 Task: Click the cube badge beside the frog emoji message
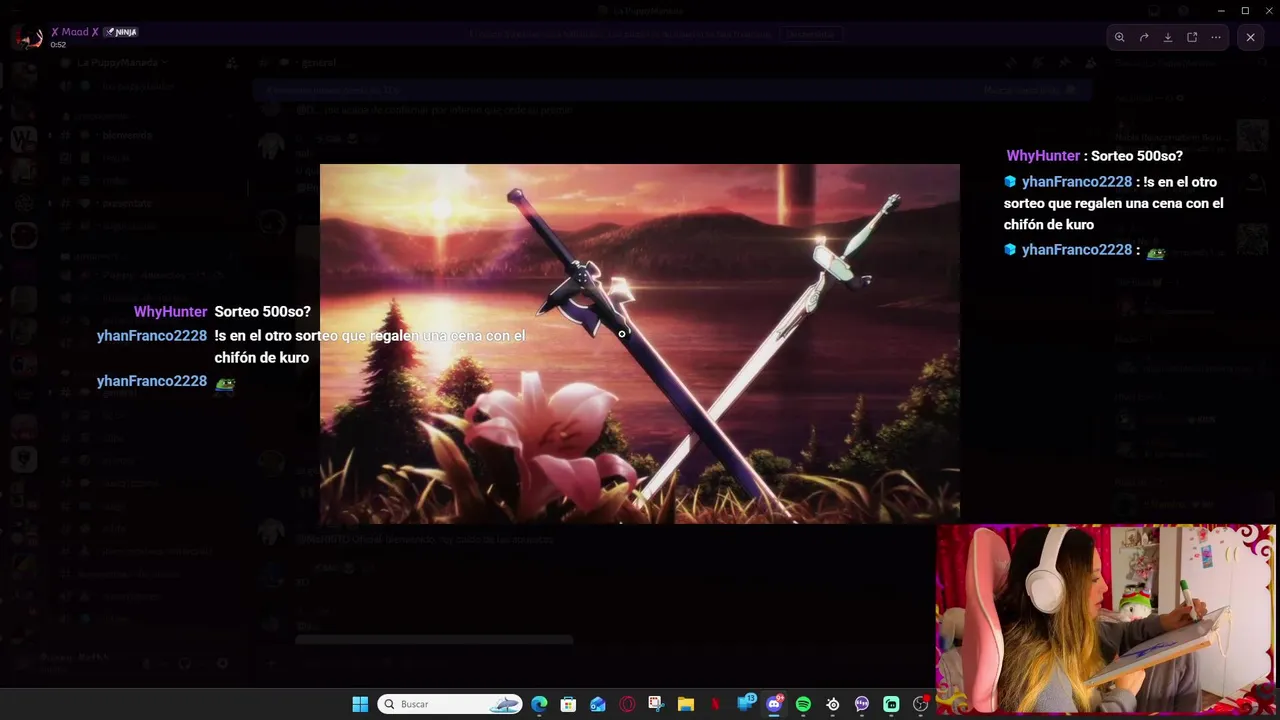click(1010, 250)
